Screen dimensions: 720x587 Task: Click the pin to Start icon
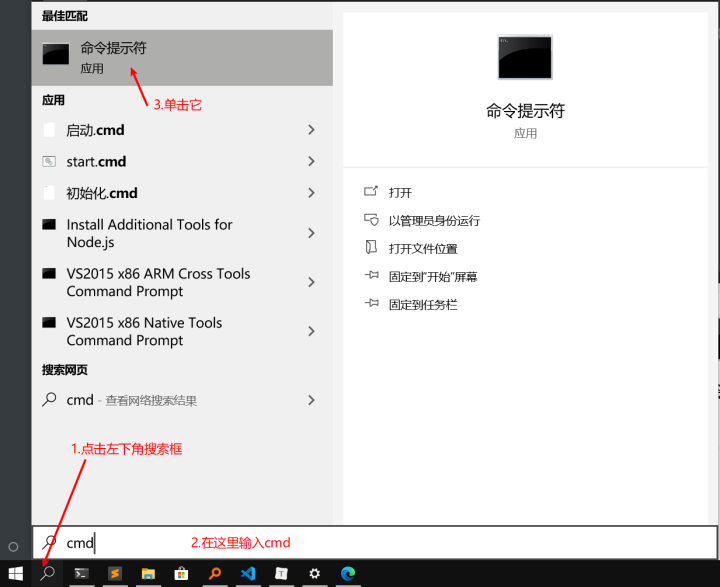tap(371, 275)
